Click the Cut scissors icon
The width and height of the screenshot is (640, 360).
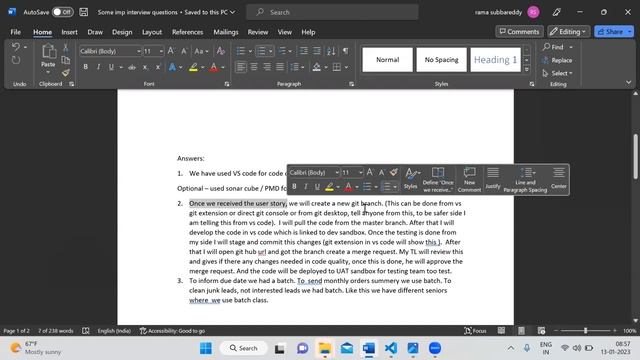tap(65, 48)
